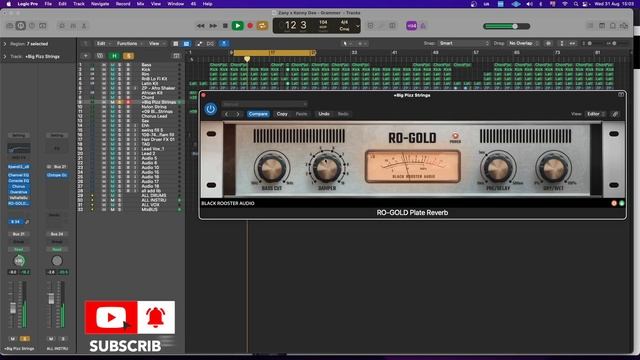Open the Mix menu
640x360 pixels.
[140, 4]
